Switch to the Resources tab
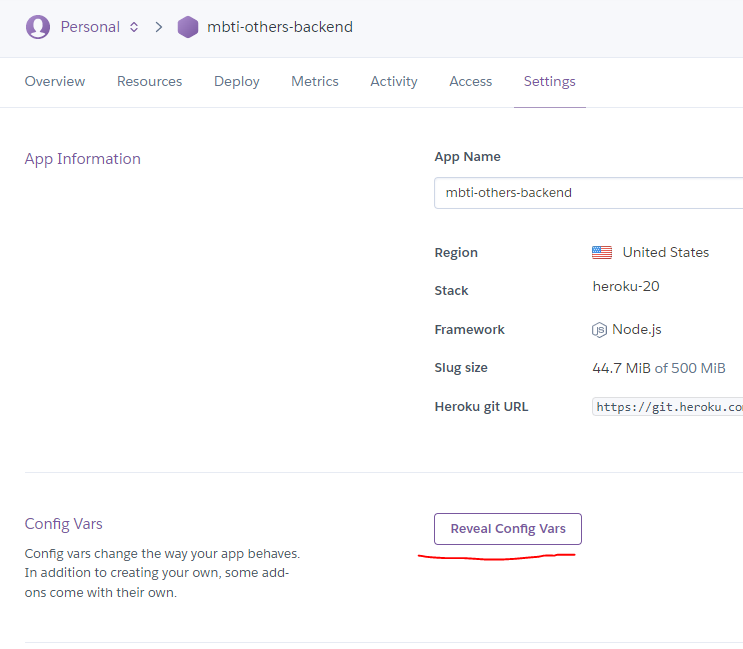Screen dimensions: 743x649 click(149, 81)
